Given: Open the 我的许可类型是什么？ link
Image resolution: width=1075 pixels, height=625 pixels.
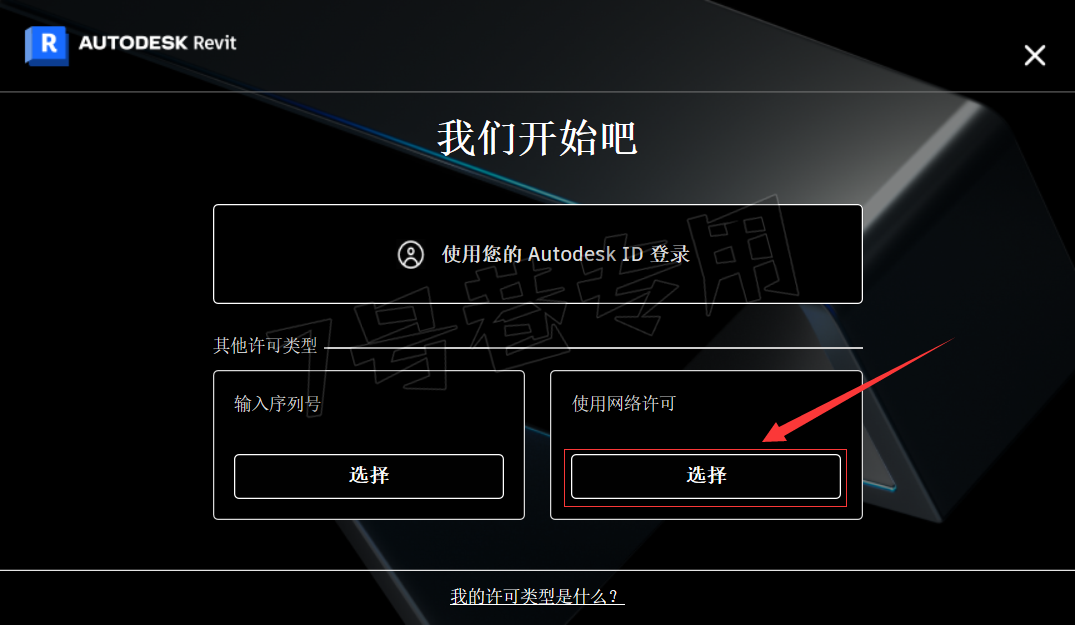Looking at the screenshot, I should coord(537,596).
